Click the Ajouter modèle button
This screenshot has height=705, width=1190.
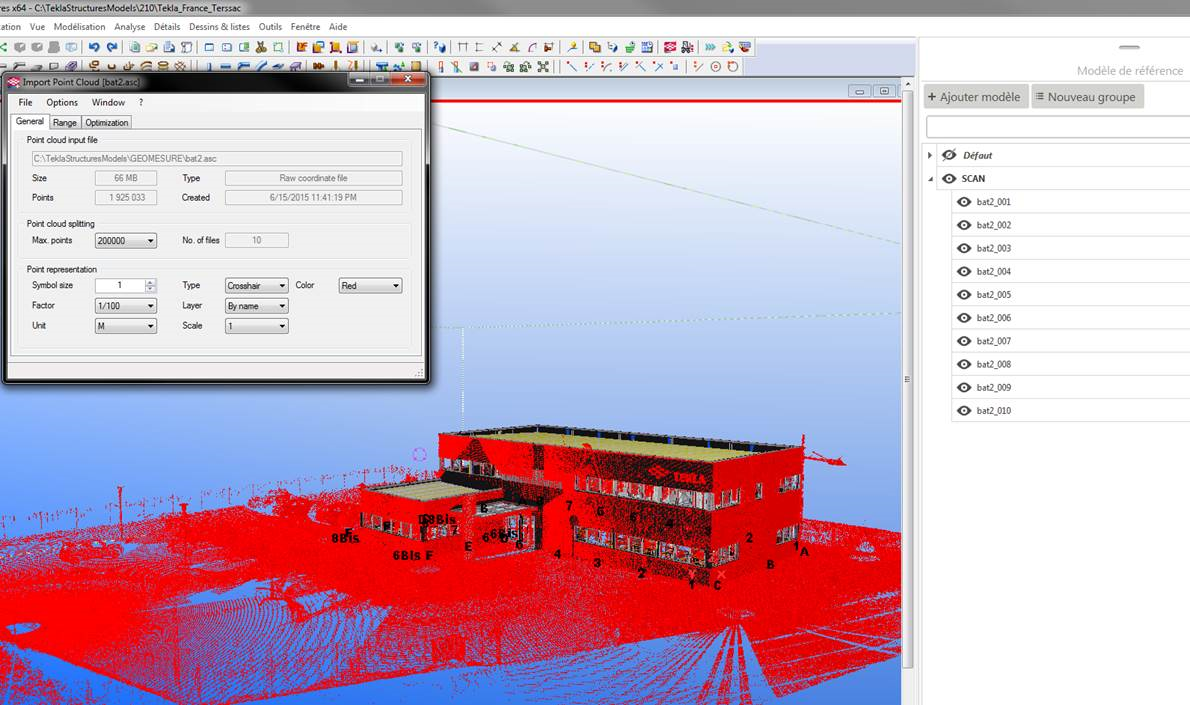(x=974, y=97)
